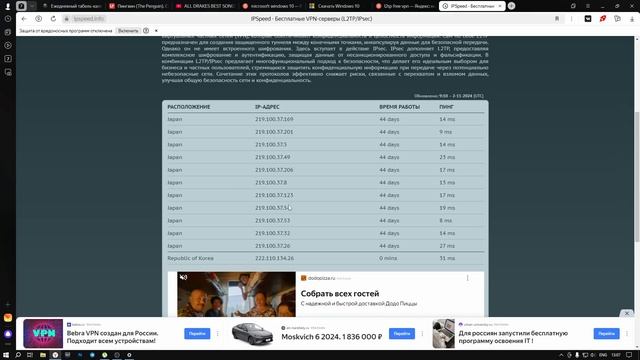This screenshot has height=360, width=640.
Task: Switch to the Скачать Windows 10 tab
Action: click(x=338, y=6)
